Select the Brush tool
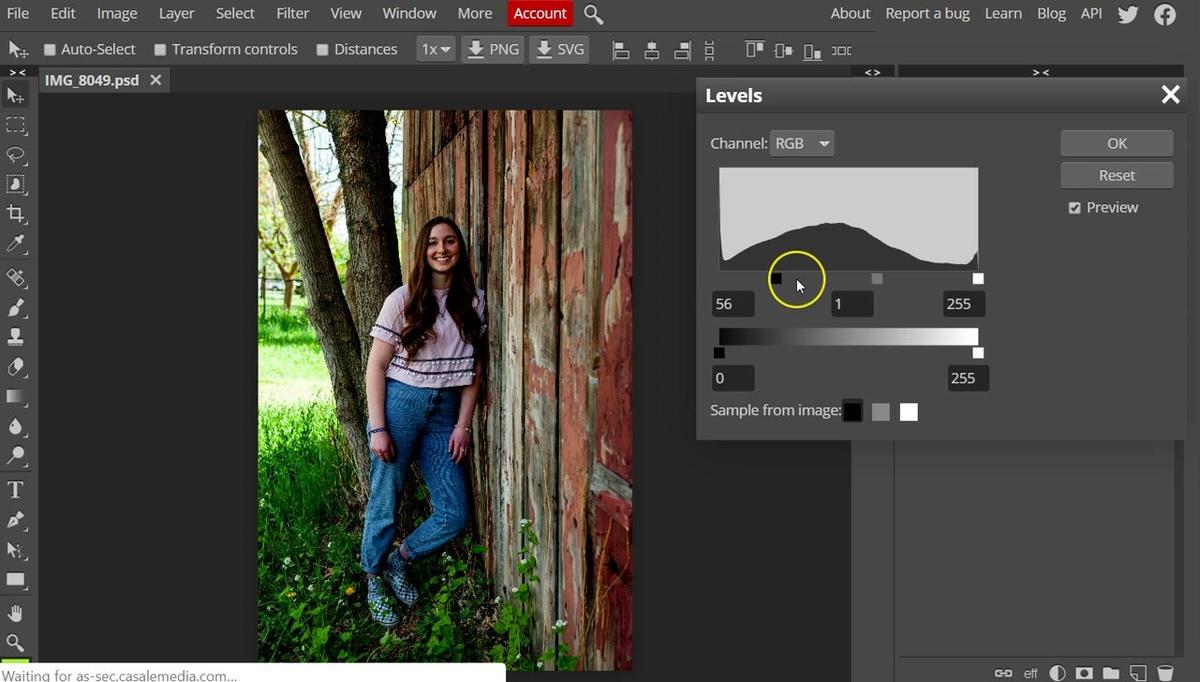The height and width of the screenshot is (682, 1200). (x=16, y=307)
